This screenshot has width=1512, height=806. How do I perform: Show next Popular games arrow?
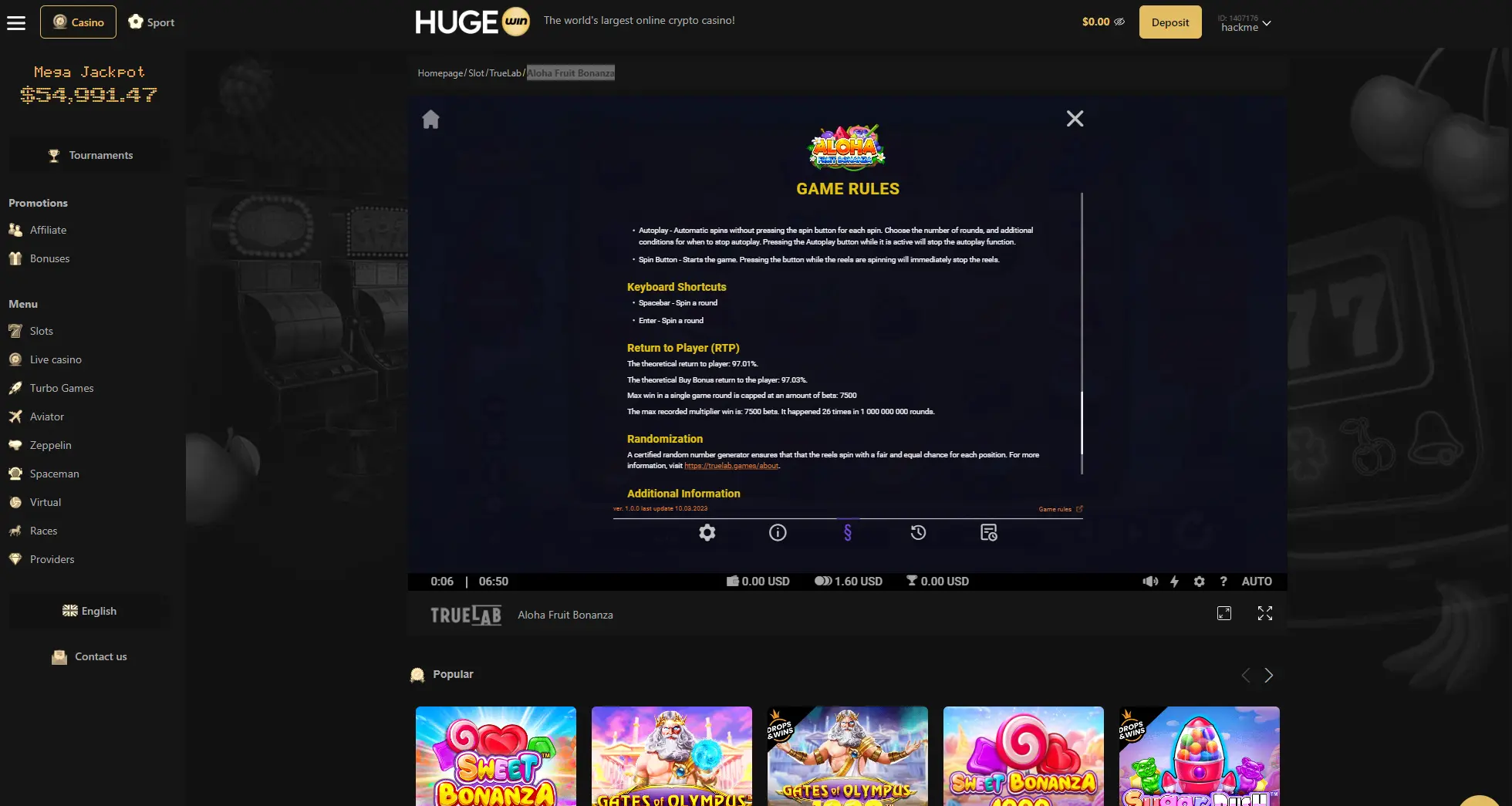pos(1269,676)
